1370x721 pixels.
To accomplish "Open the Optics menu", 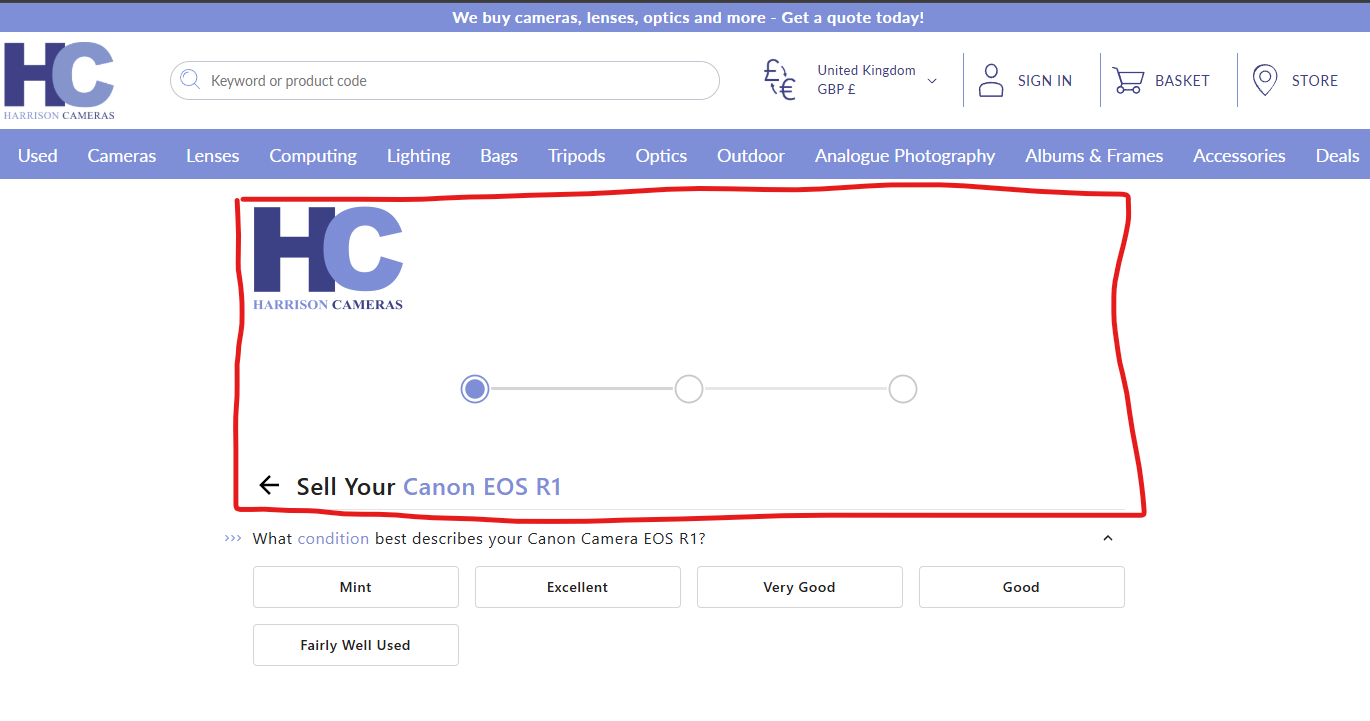I will coord(662,155).
